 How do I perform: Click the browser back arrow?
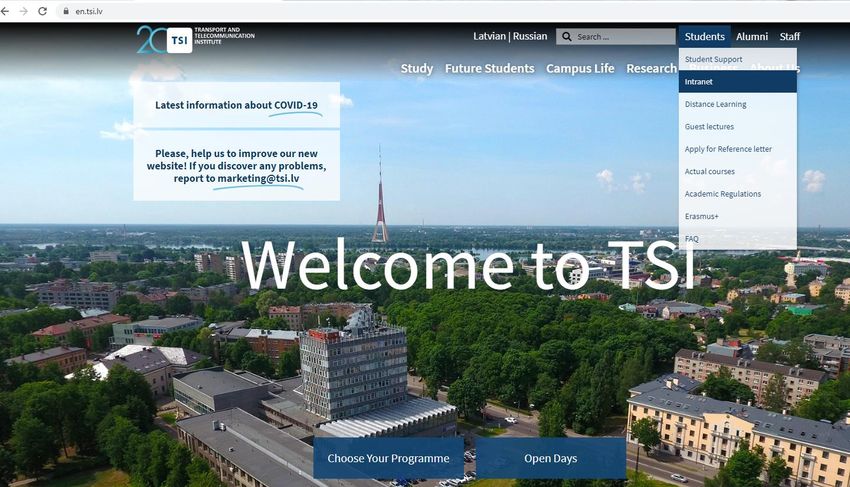[5, 11]
